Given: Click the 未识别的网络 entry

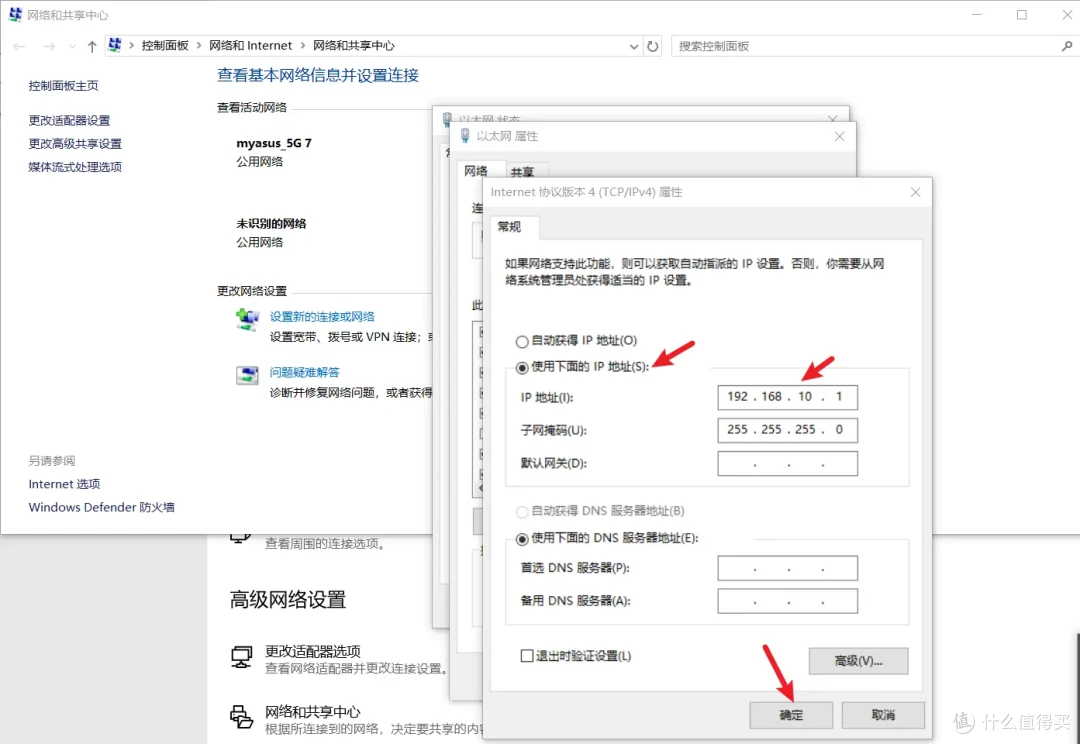Looking at the screenshot, I should coord(271,223).
